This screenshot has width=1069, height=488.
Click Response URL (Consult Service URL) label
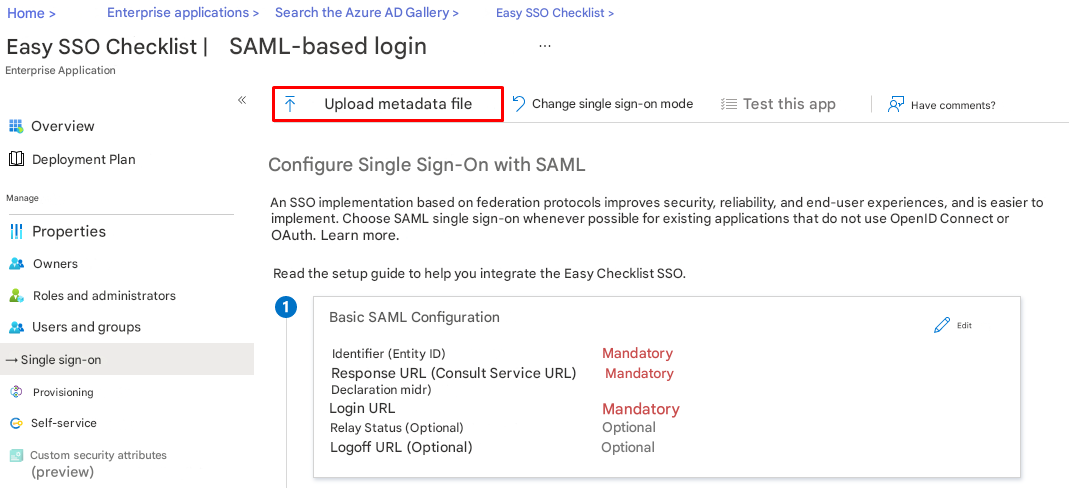(x=453, y=373)
